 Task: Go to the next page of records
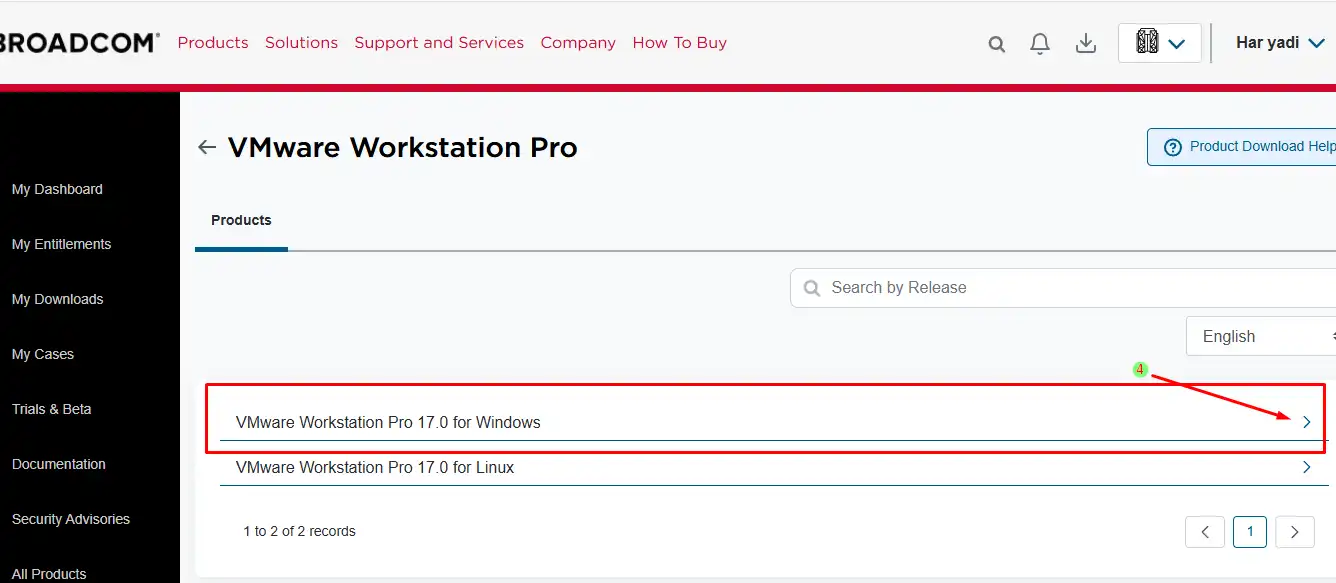[1295, 532]
